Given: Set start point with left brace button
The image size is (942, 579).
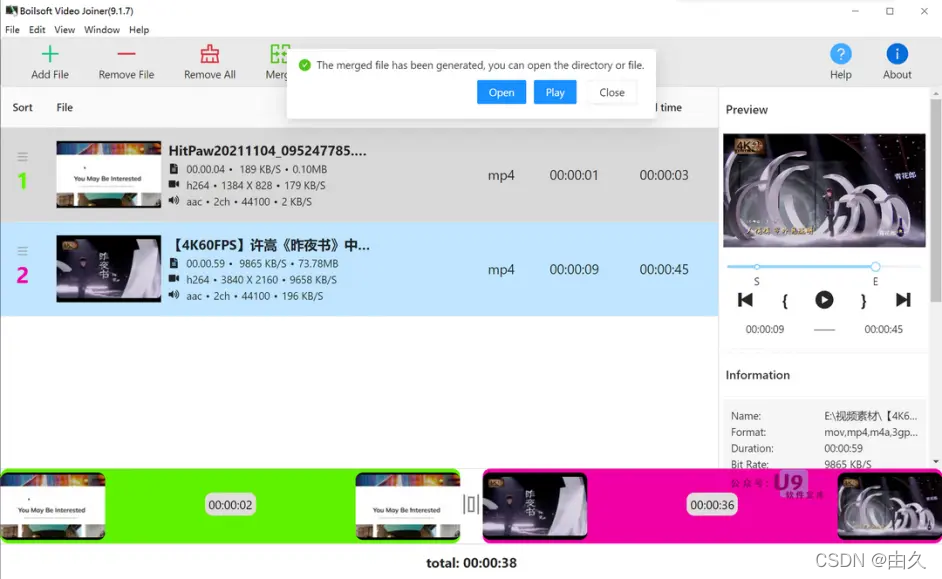Looking at the screenshot, I should (785, 300).
